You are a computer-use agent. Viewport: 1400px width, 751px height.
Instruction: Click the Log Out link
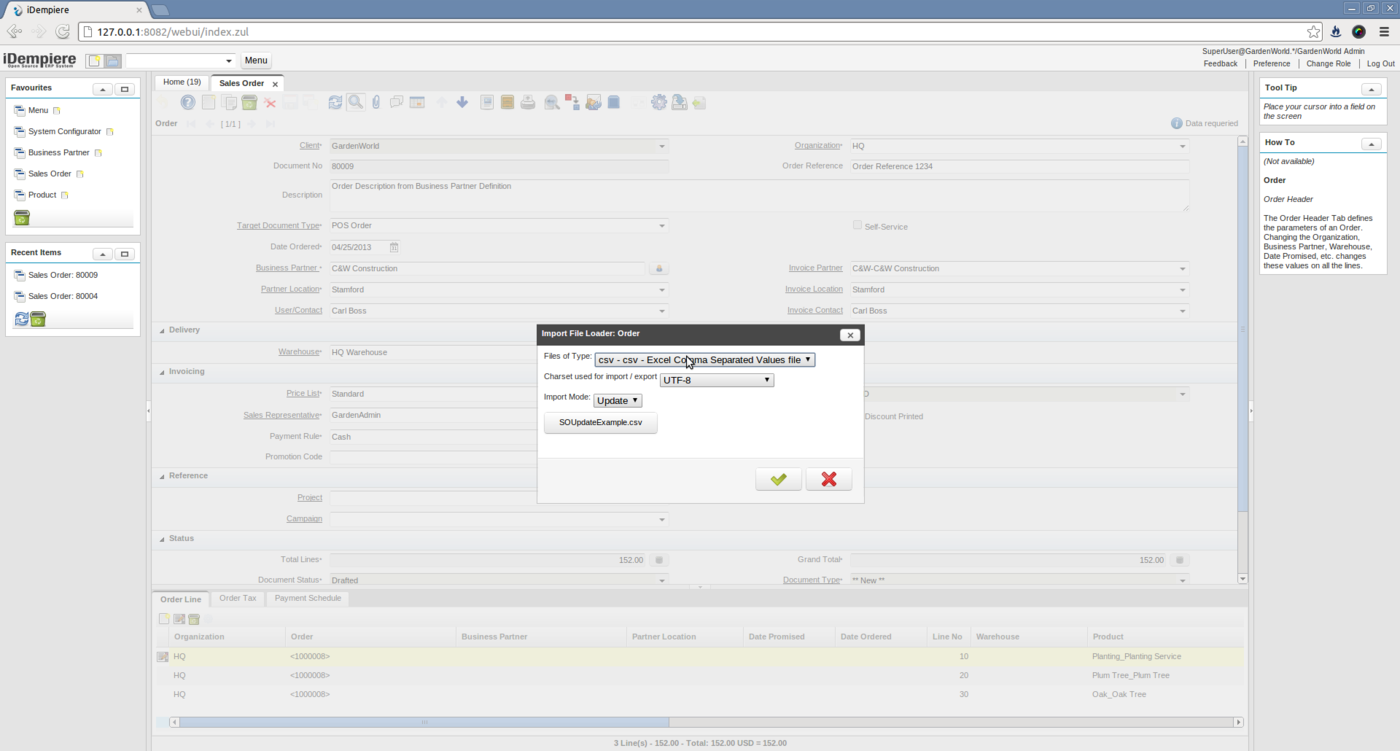(1380, 64)
